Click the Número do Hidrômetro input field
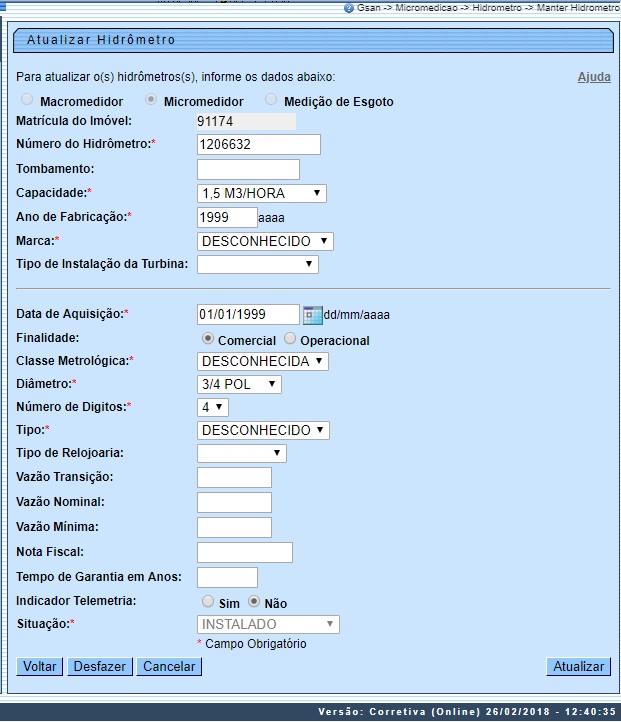The image size is (621, 722). tap(259, 145)
